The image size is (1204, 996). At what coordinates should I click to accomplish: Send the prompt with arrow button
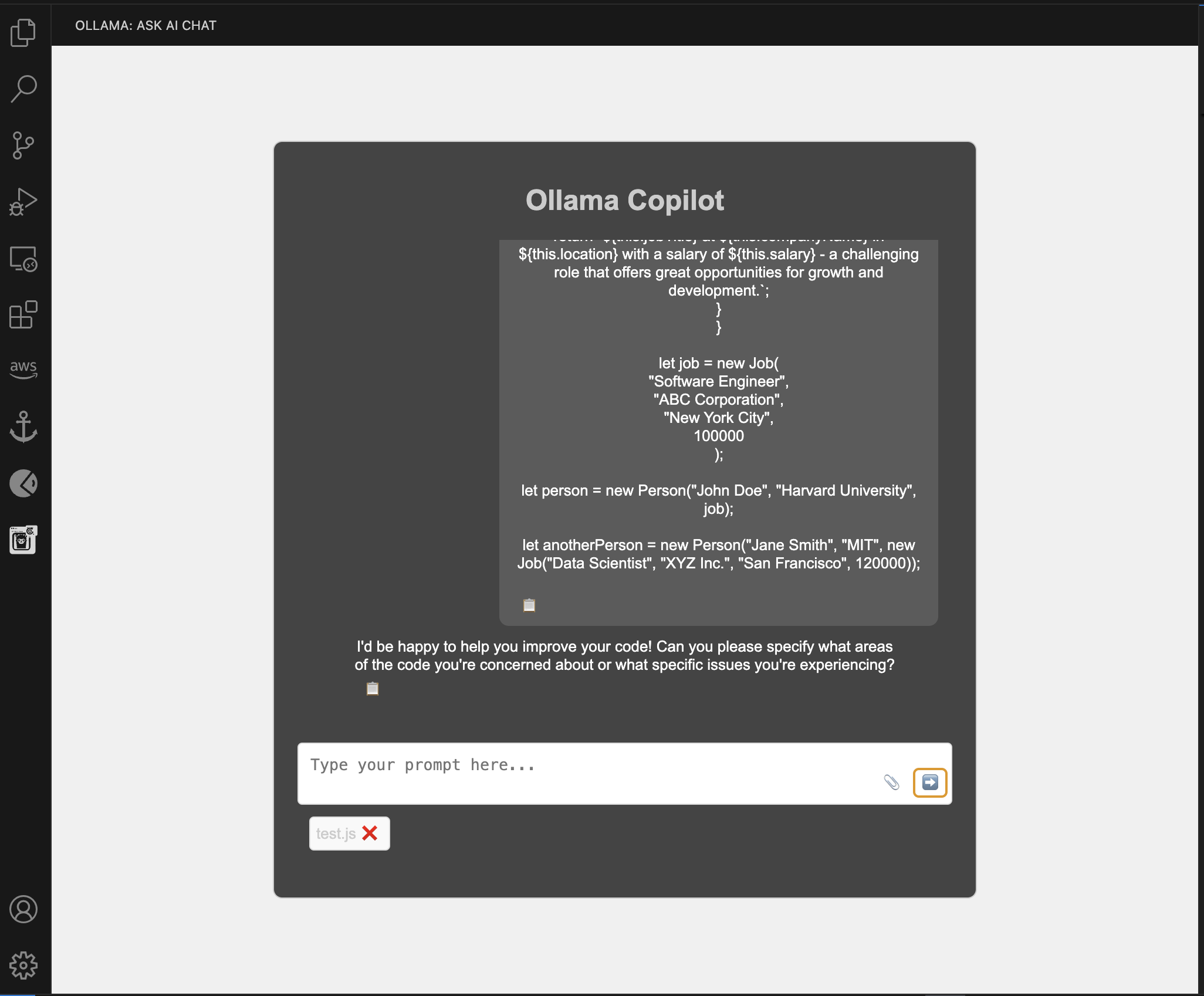930,782
